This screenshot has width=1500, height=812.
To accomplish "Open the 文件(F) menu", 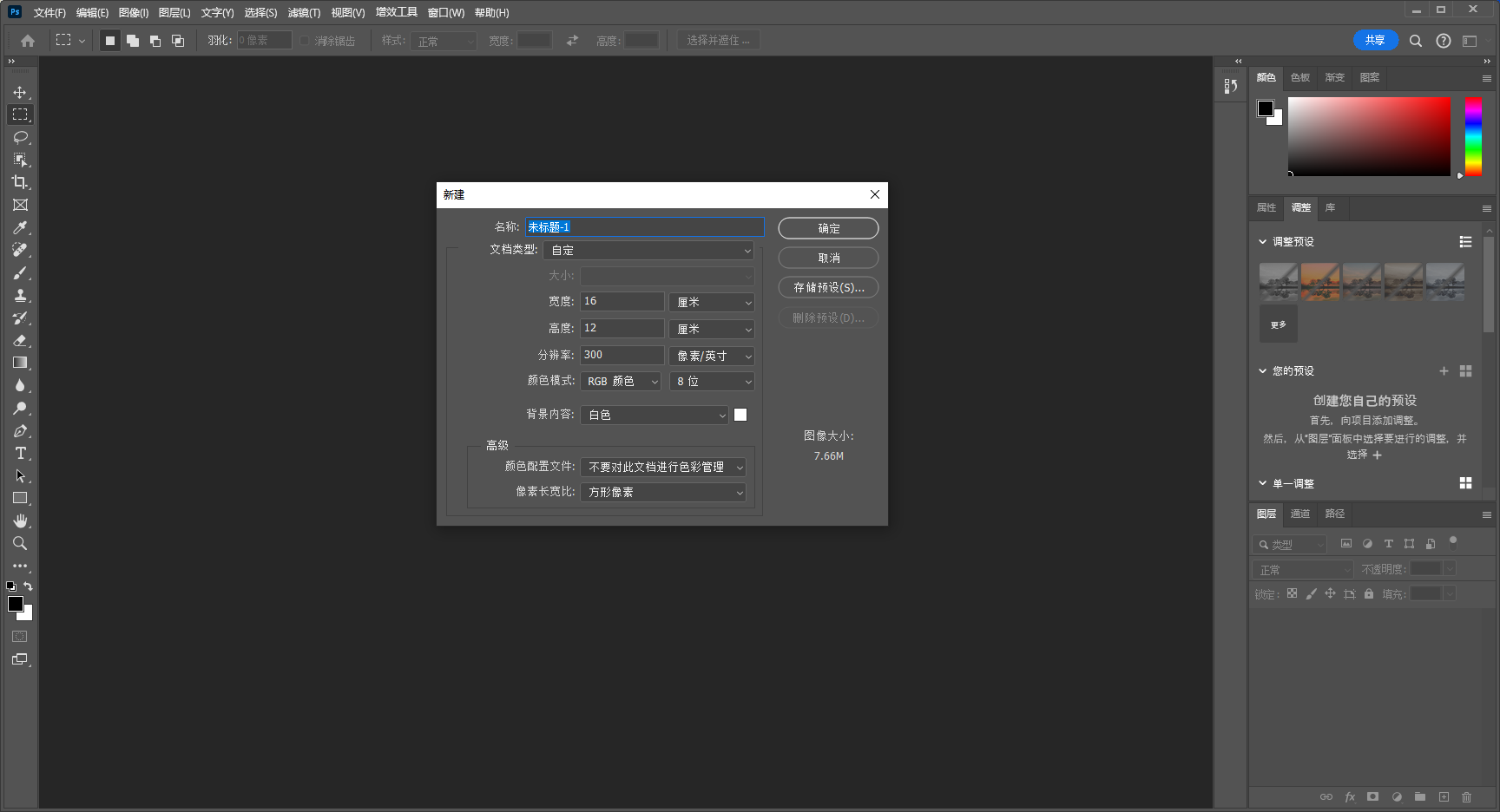I will tap(49, 13).
